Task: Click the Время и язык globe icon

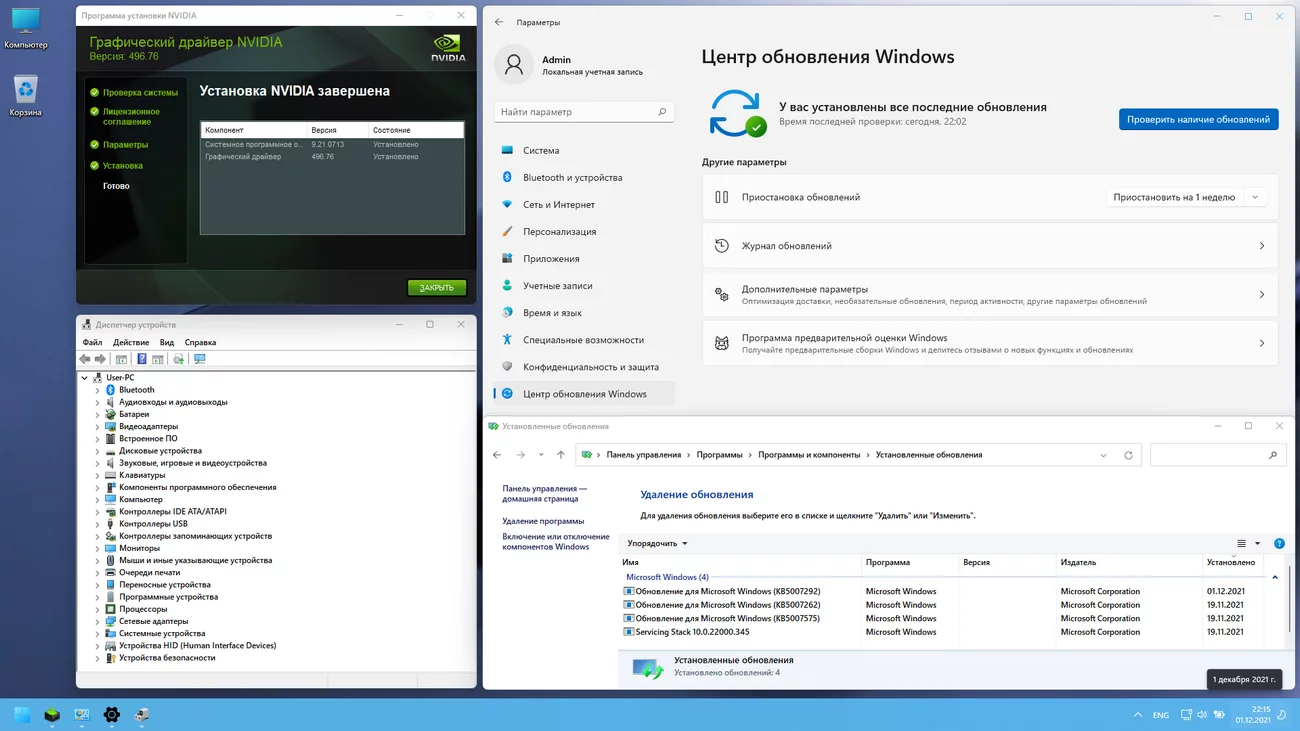Action: click(x=507, y=312)
